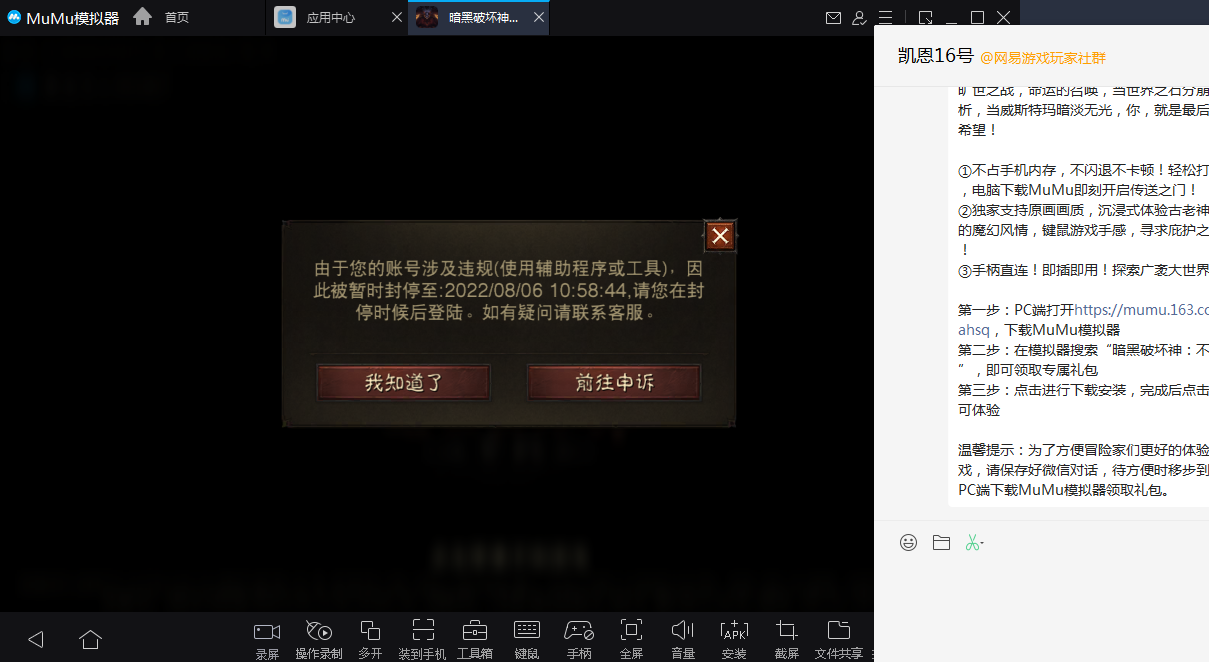This screenshot has width=1209, height=662.
Task: Close the account suspension dialog
Action: (x=720, y=236)
